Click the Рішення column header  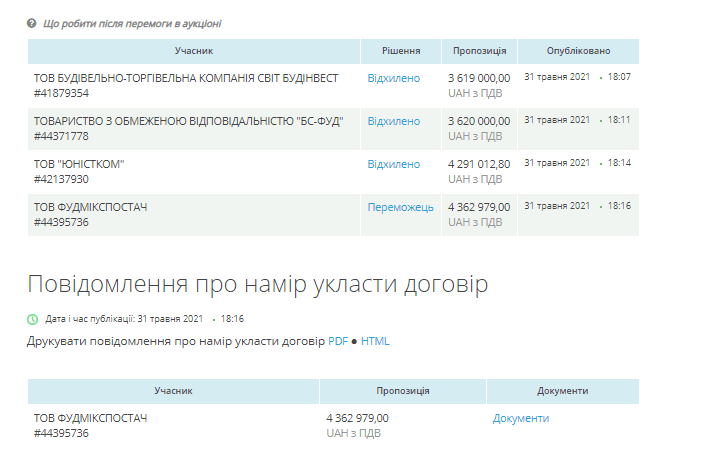[401, 51]
